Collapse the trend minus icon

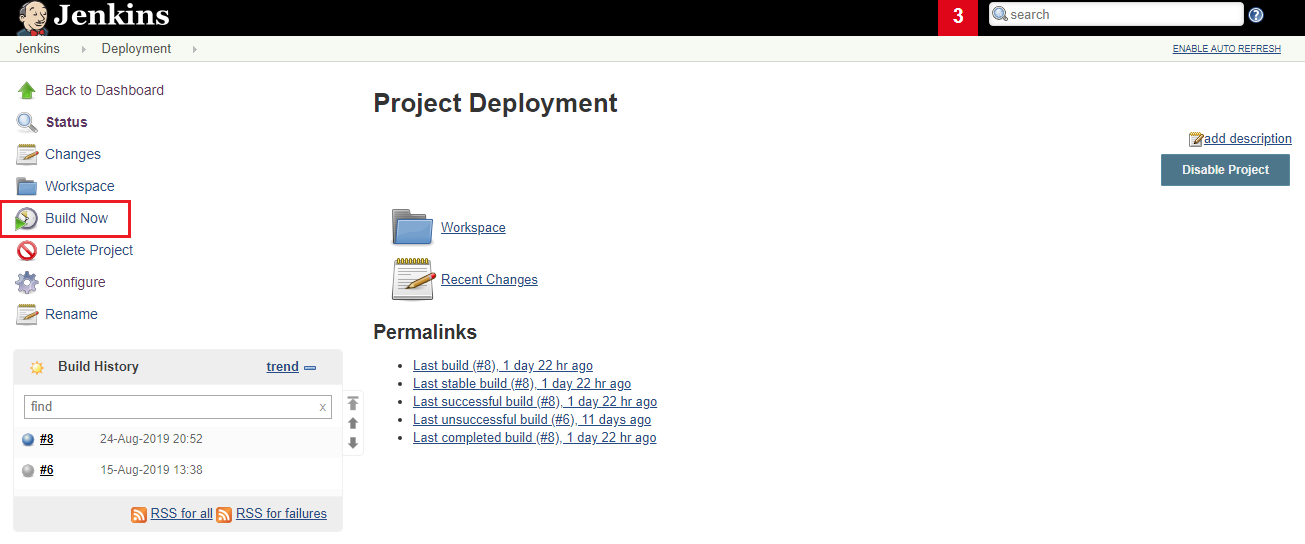pos(310,367)
